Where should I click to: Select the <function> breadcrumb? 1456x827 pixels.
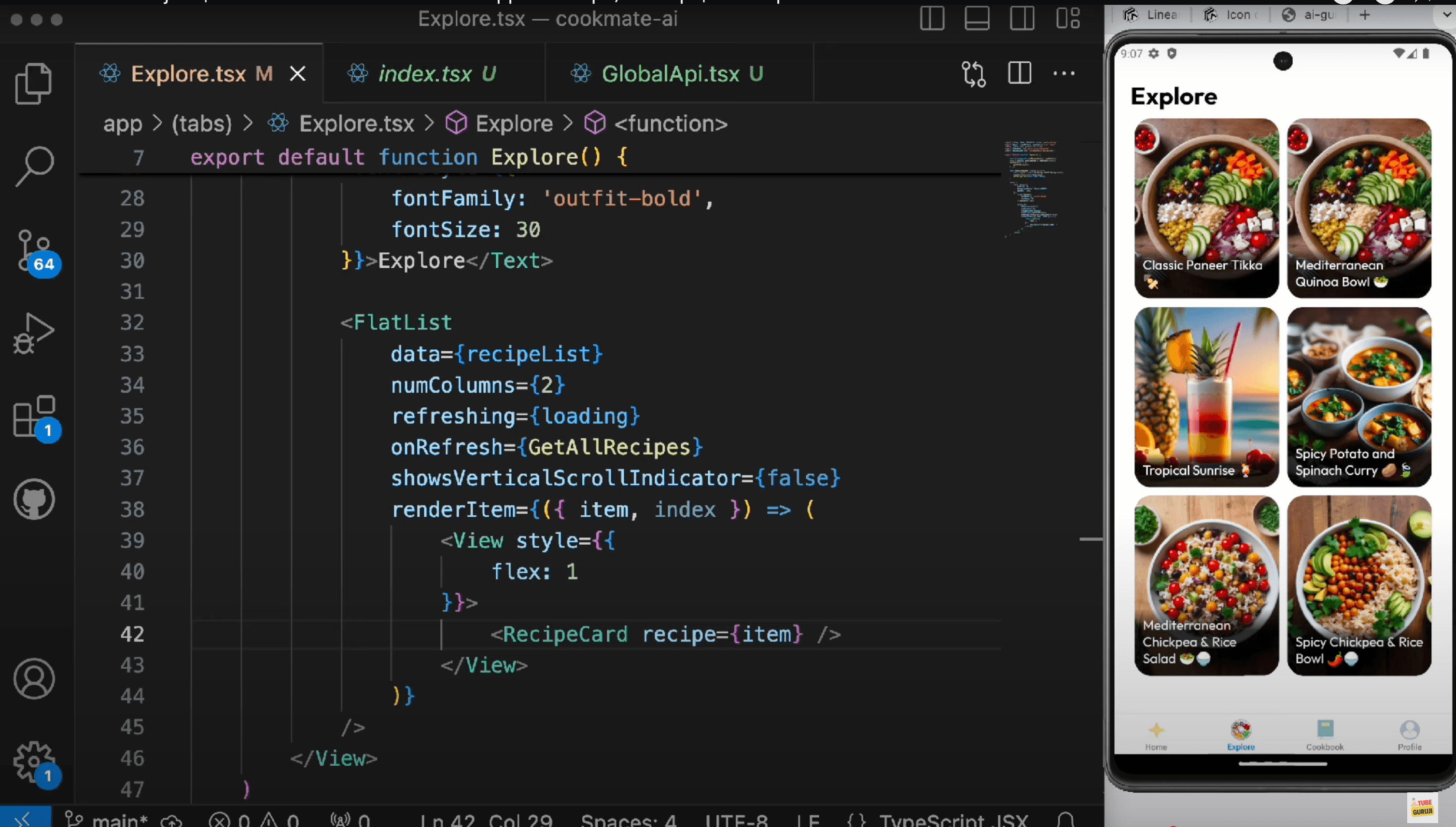coord(656,124)
